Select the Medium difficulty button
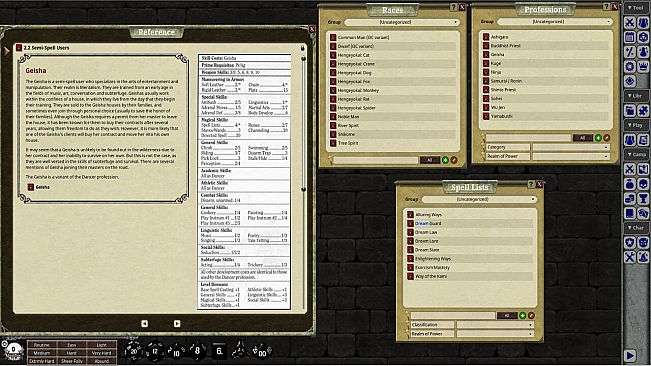Screen dimensions: 651x366 coord(42,353)
